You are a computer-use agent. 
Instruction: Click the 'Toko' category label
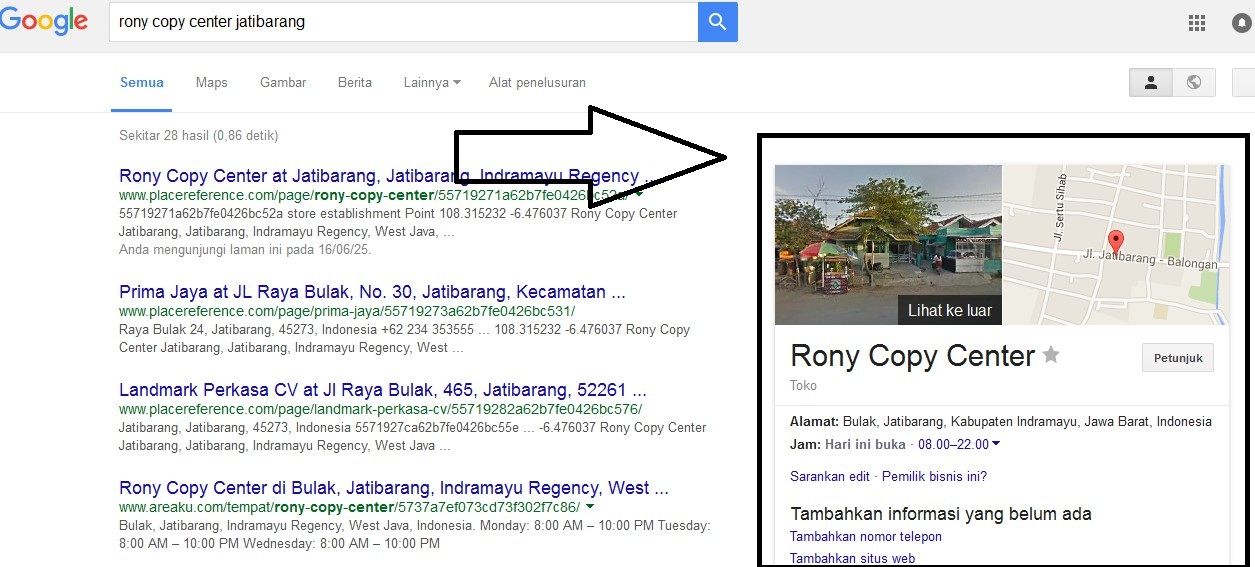coord(803,385)
